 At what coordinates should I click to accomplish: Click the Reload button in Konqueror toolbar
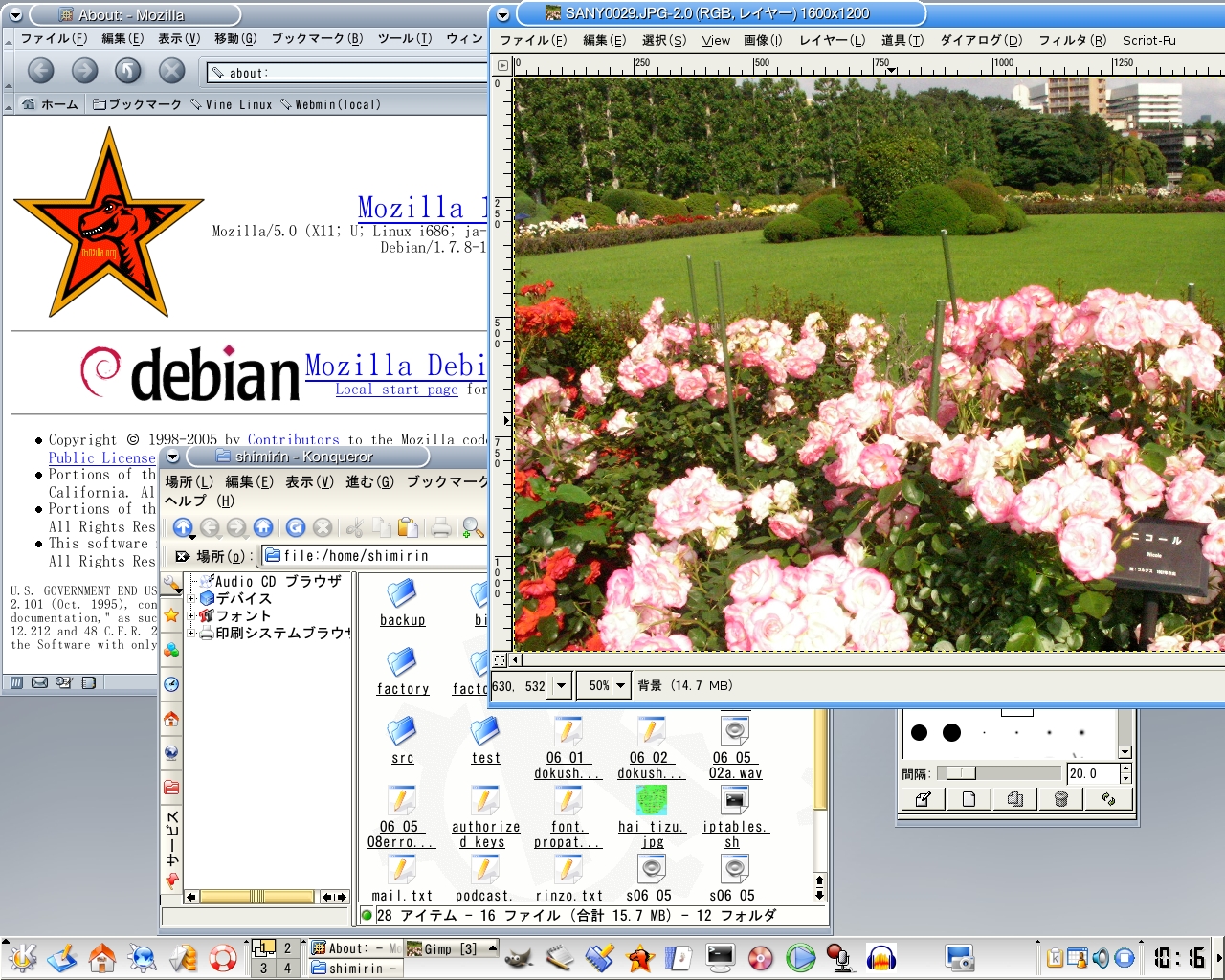point(296,527)
